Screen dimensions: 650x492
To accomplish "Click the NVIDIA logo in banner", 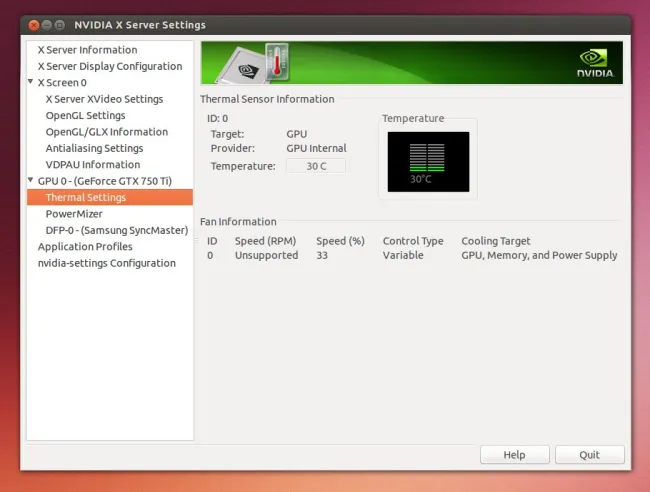I will (x=595, y=63).
